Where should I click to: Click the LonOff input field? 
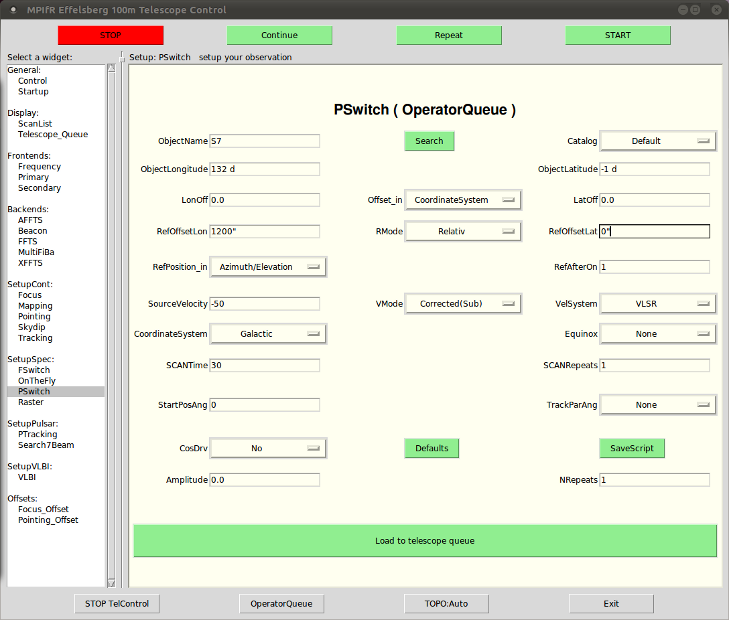point(265,200)
